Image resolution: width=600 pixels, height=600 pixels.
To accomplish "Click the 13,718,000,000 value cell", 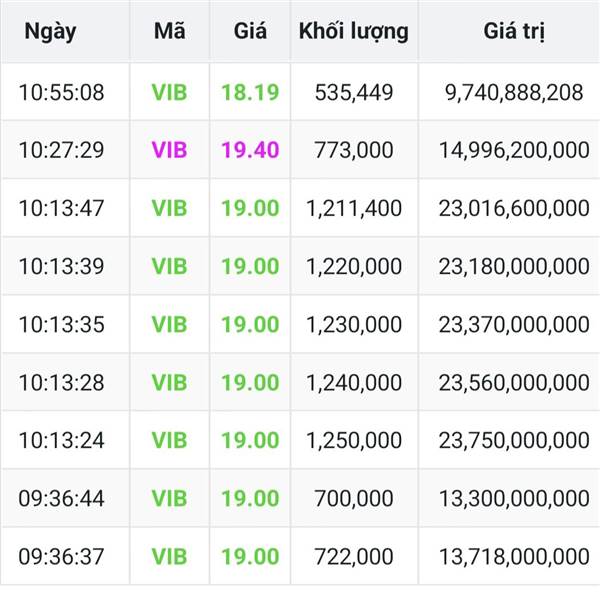I will 513,556.
